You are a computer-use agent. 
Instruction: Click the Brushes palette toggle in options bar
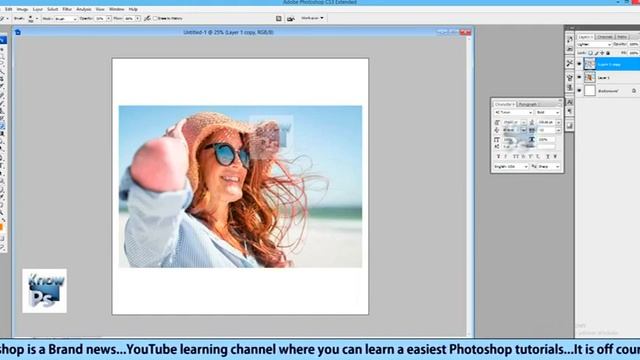point(278,18)
